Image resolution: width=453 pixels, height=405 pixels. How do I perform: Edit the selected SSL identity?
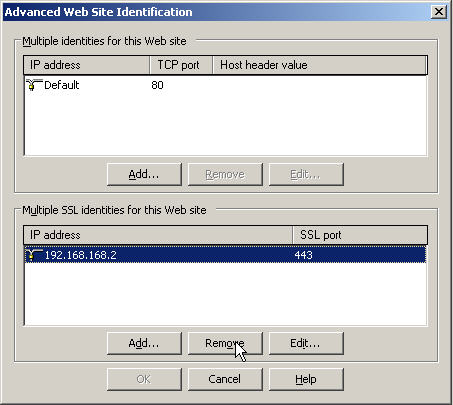[306, 343]
